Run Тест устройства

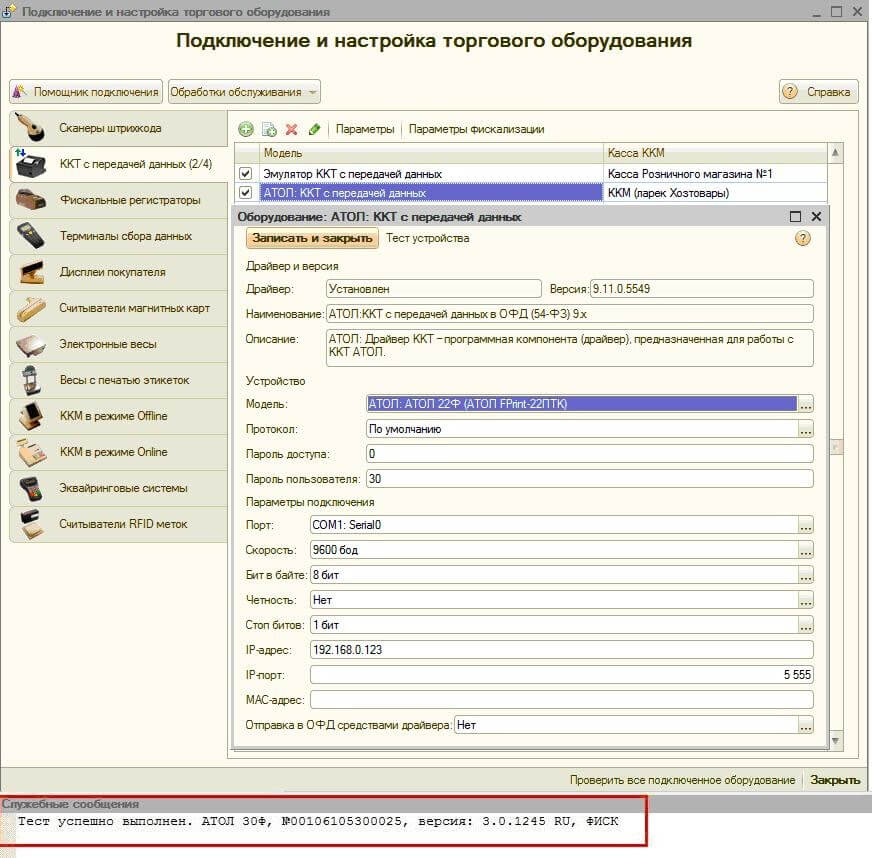click(x=428, y=238)
